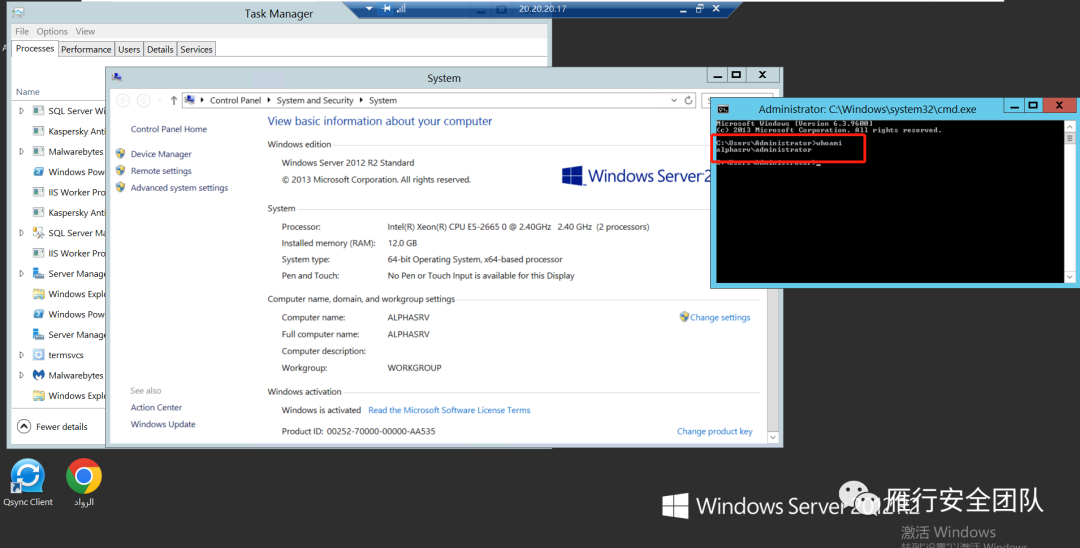Expand the SQL Server Ma... process group

[x=21, y=233]
